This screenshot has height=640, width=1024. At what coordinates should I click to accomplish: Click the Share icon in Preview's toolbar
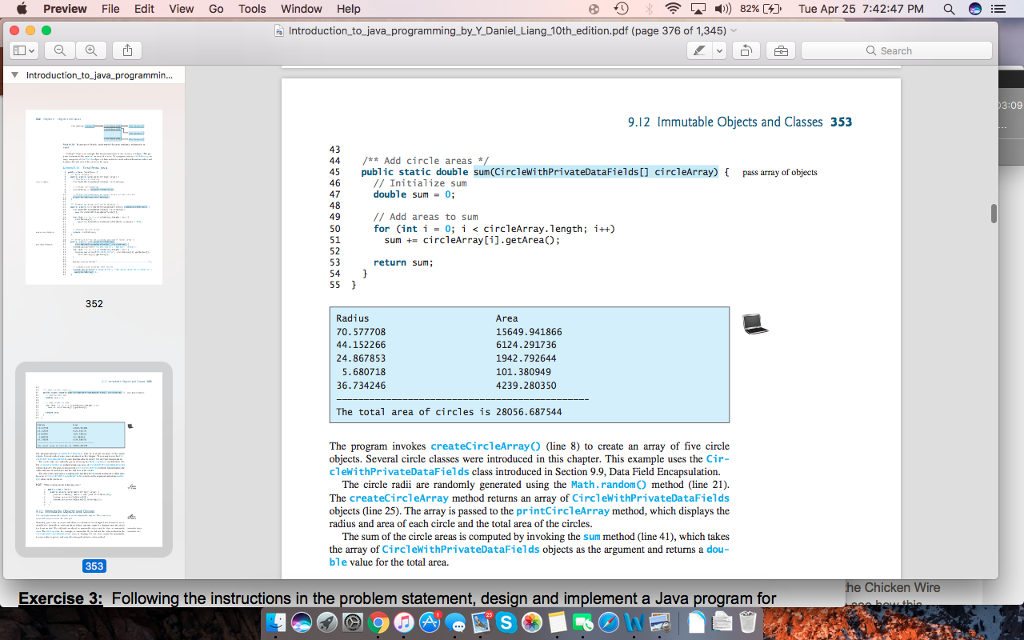pyautogui.click(x=127, y=48)
